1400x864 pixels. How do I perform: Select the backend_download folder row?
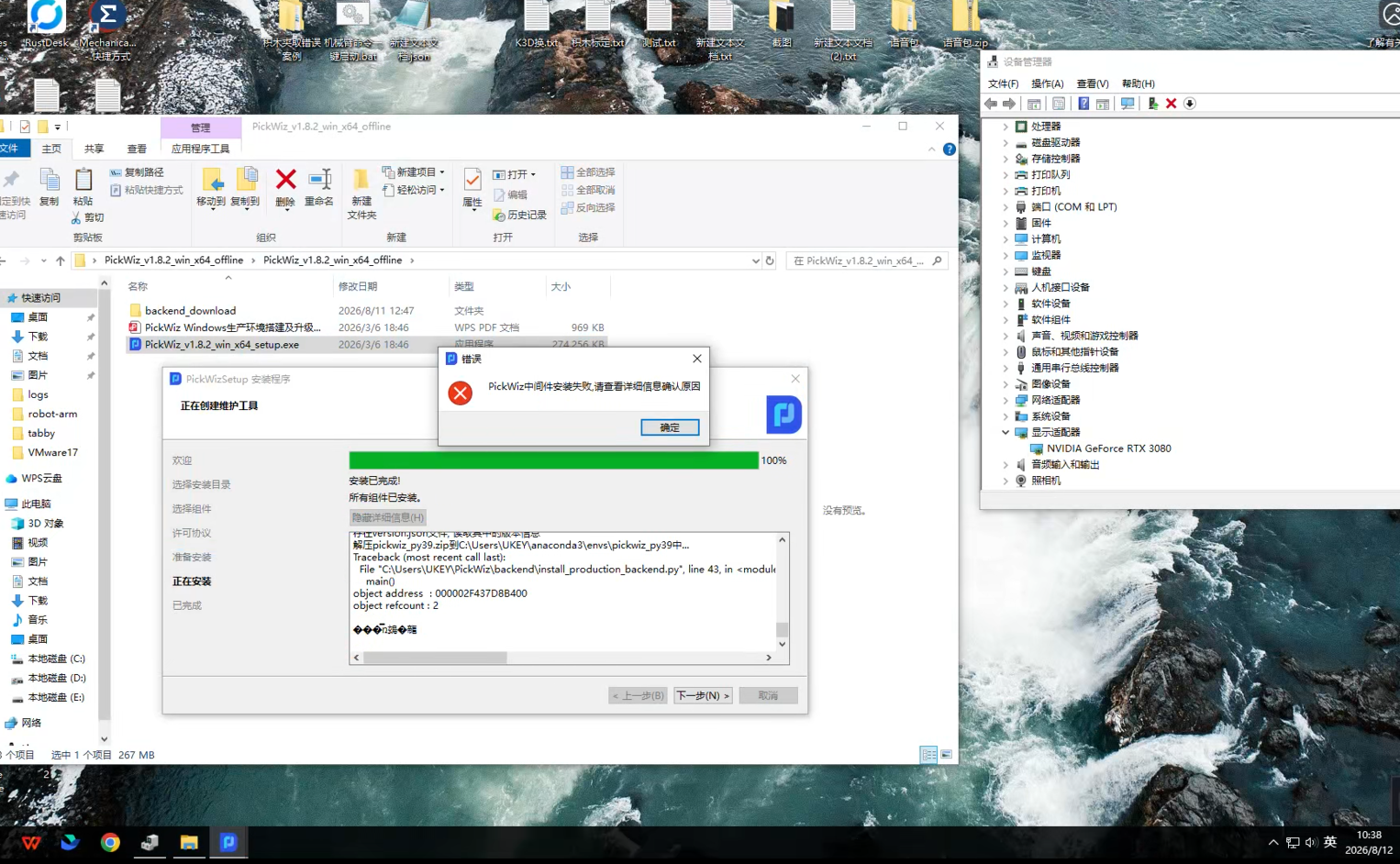[367, 311]
